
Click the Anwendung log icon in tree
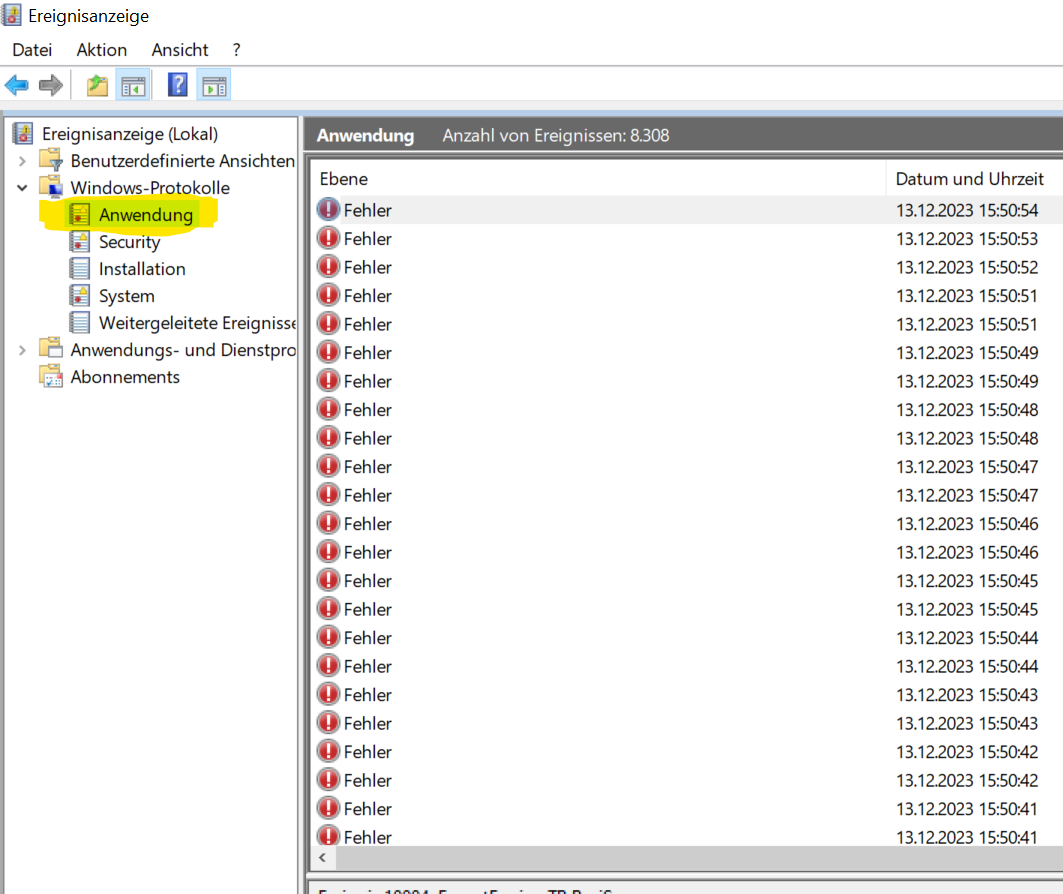coord(79,214)
